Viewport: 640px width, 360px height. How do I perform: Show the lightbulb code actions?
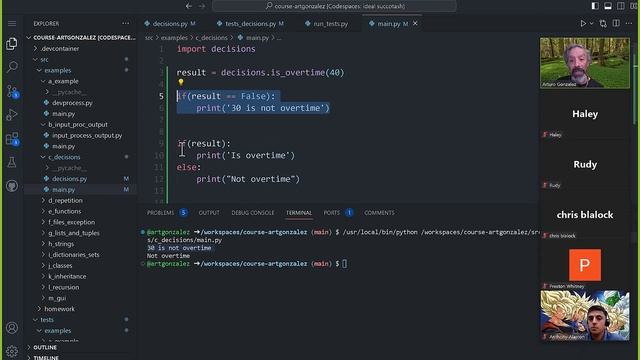click(x=181, y=83)
